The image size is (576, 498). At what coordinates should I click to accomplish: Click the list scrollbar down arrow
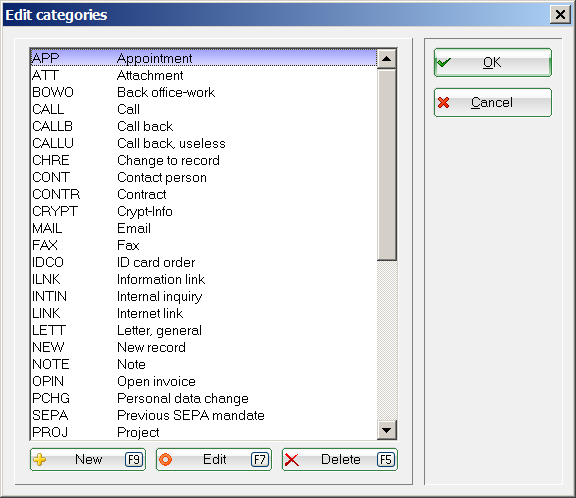[386, 430]
